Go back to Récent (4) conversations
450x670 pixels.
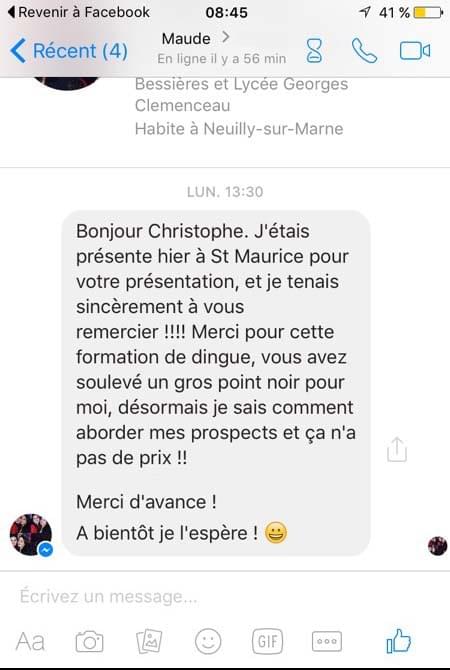coord(69,51)
